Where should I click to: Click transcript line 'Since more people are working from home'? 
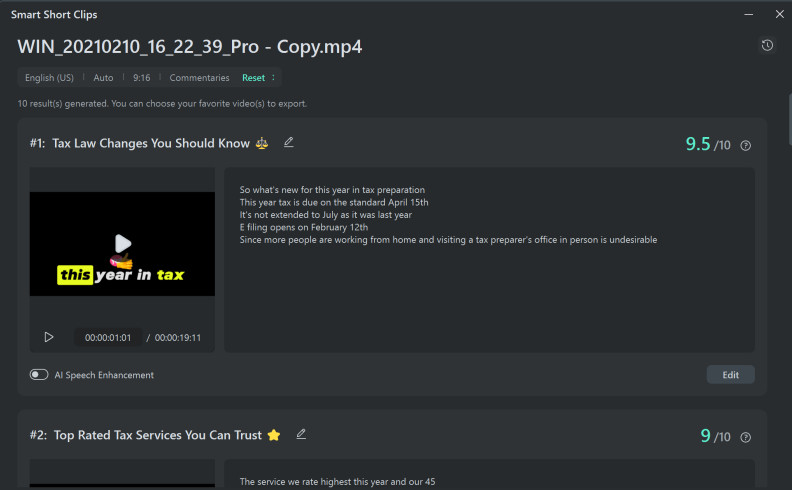(x=448, y=239)
